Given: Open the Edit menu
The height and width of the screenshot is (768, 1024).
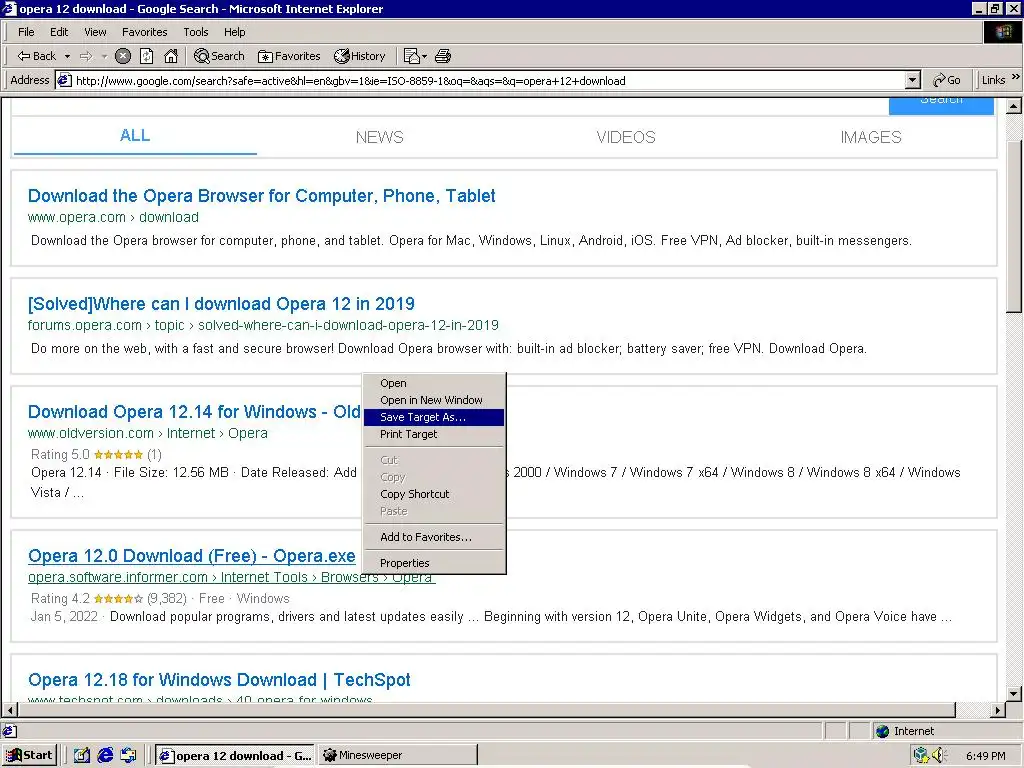Looking at the screenshot, I should click(x=59, y=32).
